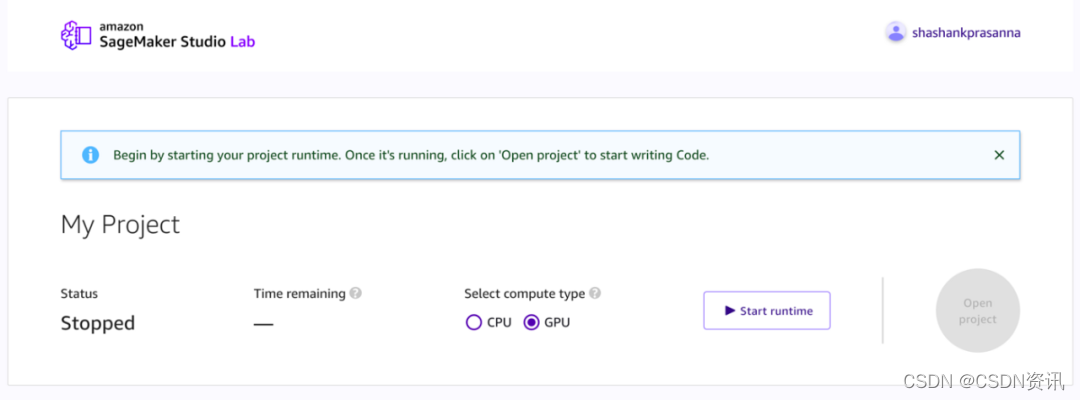This screenshot has width=1080, height=400.
Task: Click the My Project heading
Action: (x=121, y=224)
